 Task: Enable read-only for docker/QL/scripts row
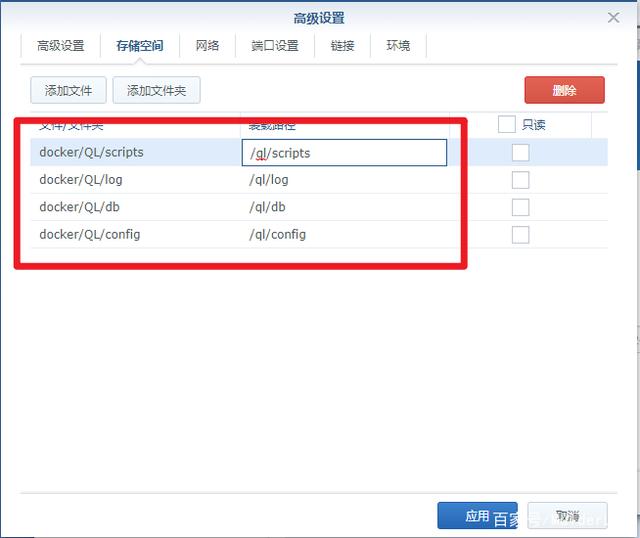point(520,152)
